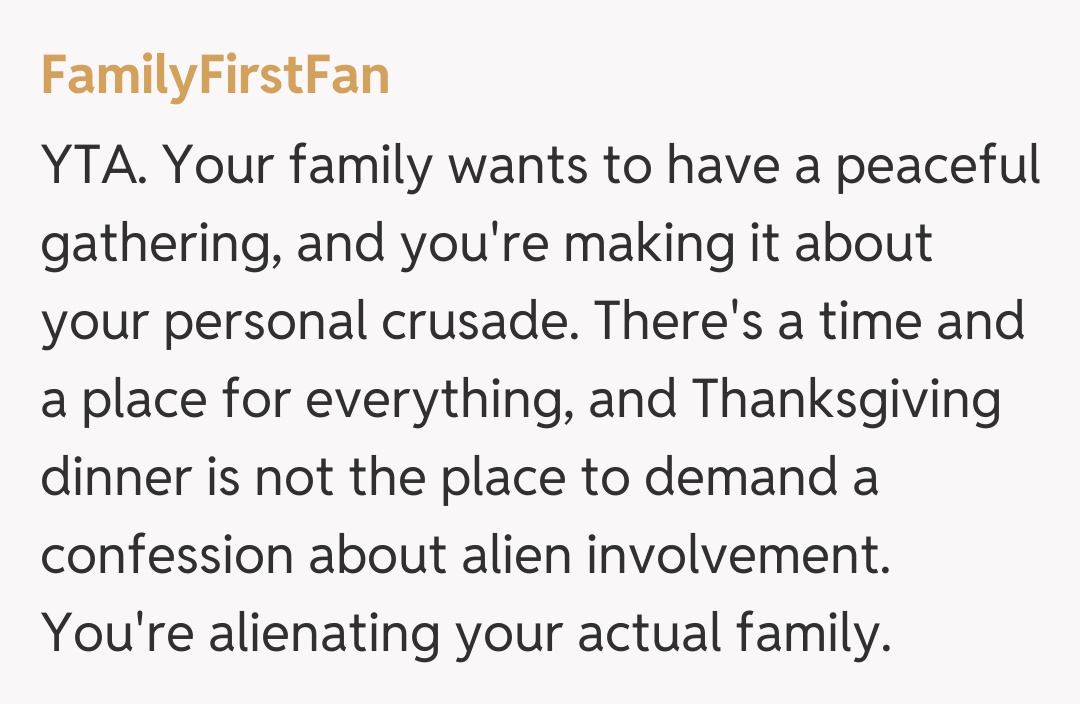Click the "YTA." verdict at comment start
Viewport: 1080px width, 704px height.
pos(95,165)
